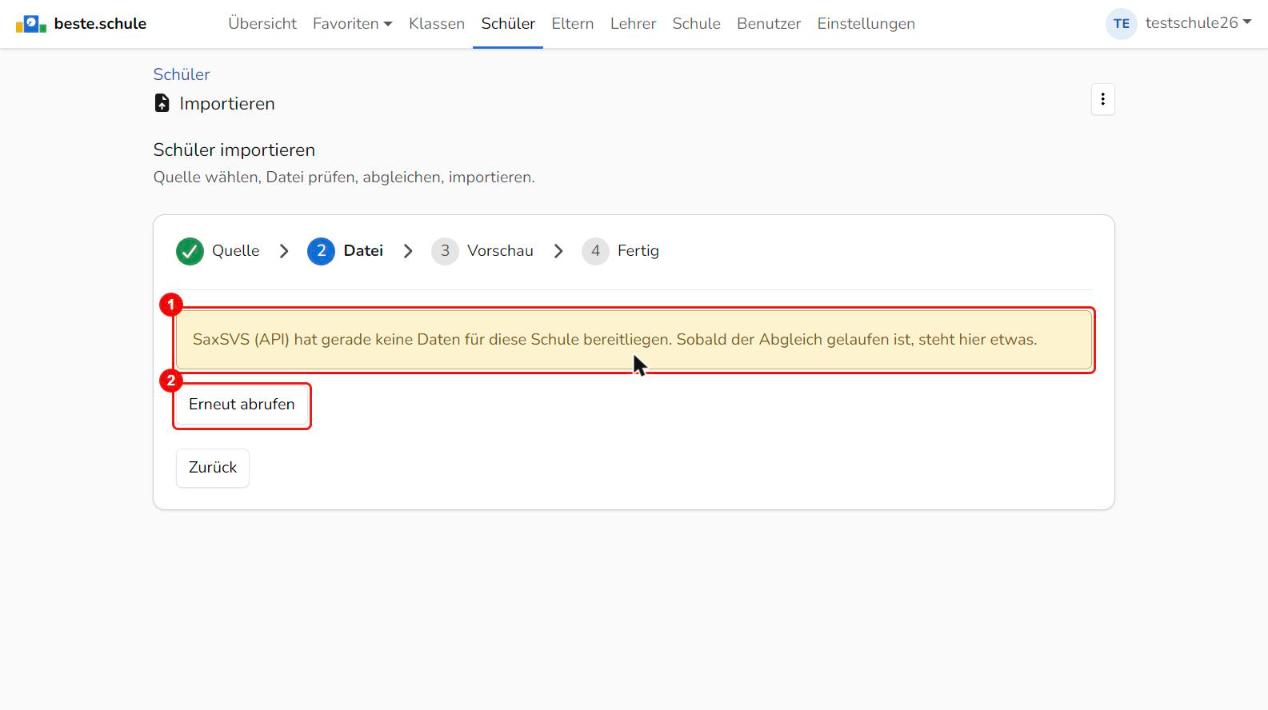Open the Klassen nav item

tap(436, 23)
